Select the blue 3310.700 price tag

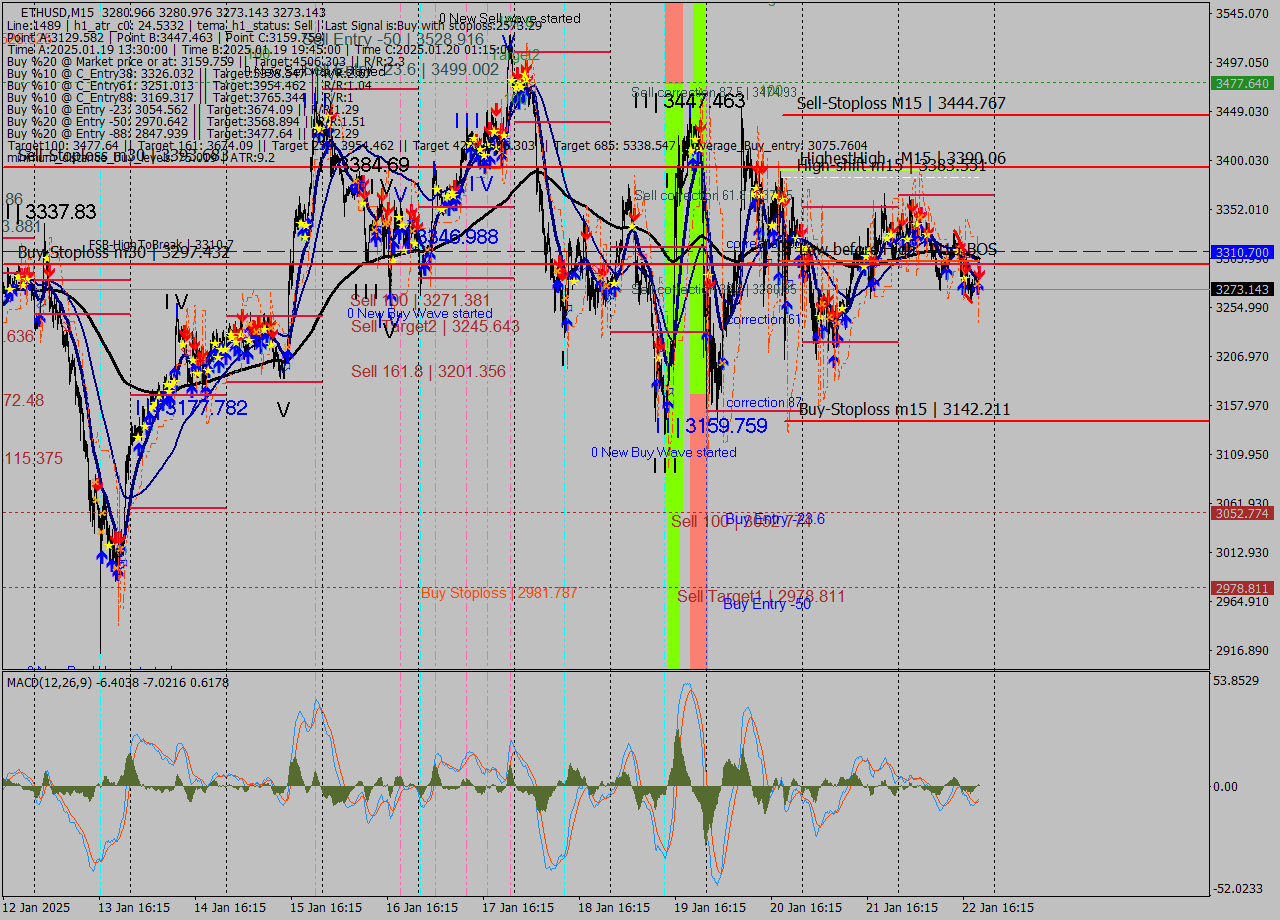tap(1242, 253)
